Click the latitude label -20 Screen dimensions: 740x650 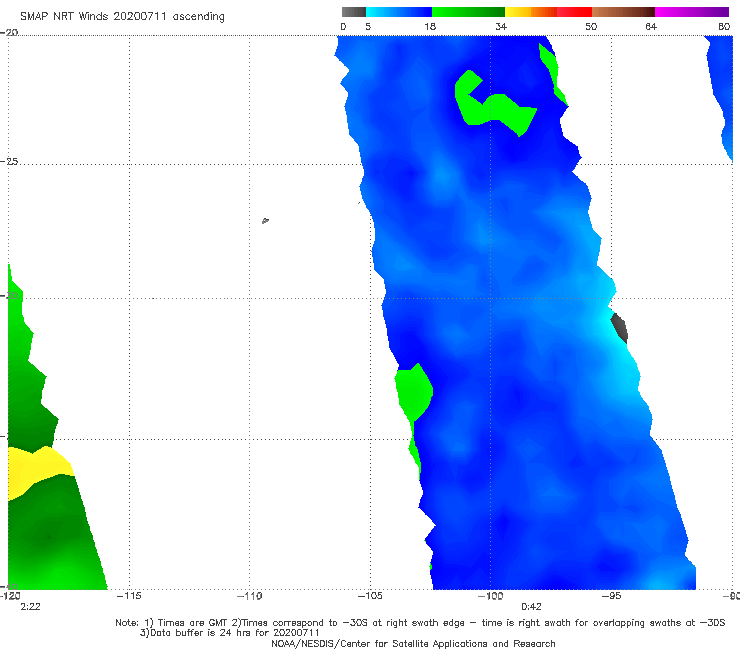(x=9, y=32)
